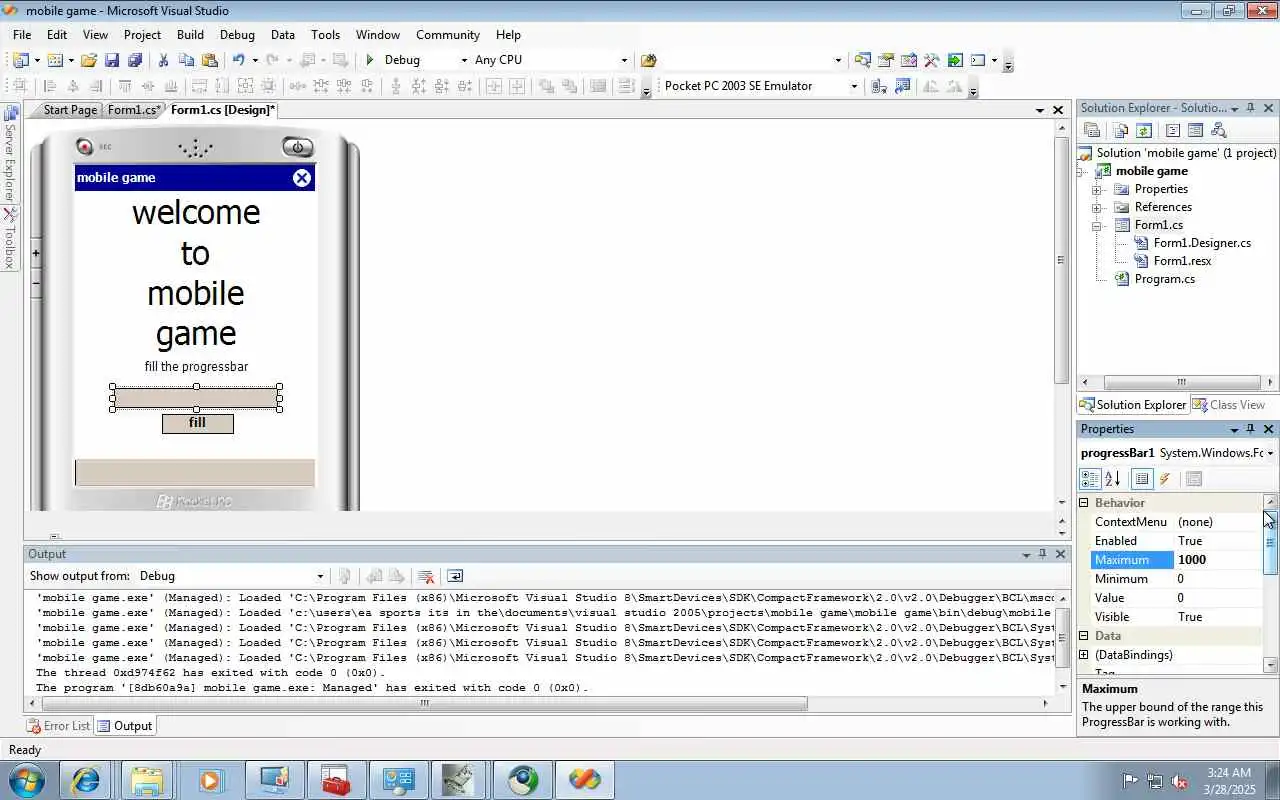The width and height of the screenshot is (1280, 800).
Task: Open Show output from Debug dropdown
Action: 320,576
